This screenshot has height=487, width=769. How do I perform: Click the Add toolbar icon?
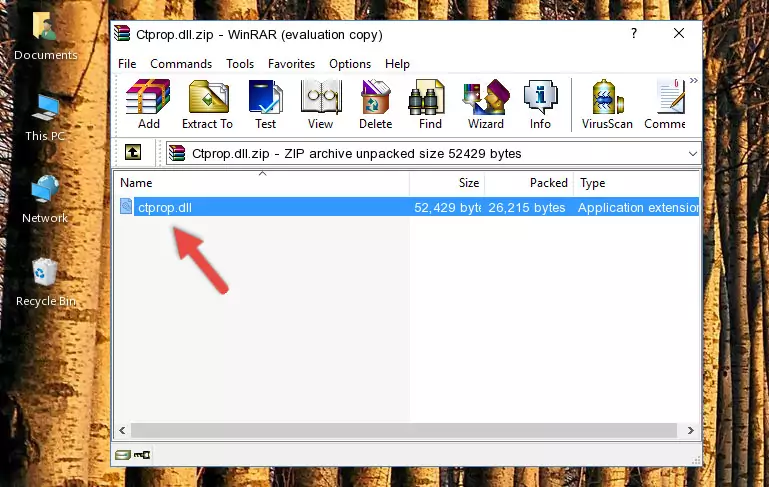coord(148,104)
